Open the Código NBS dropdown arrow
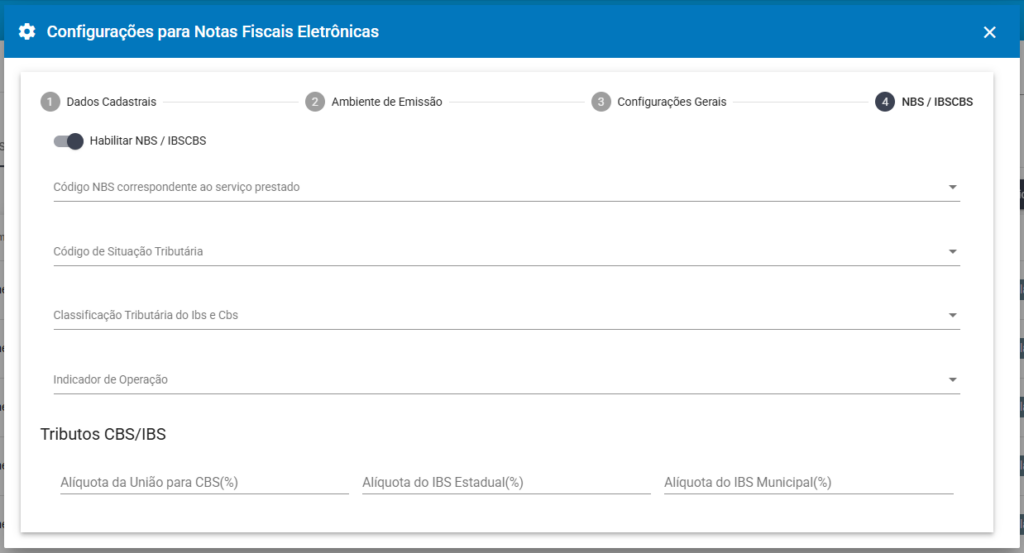The height and width of the screenshot is (553, 1024). tap(952, 187)
